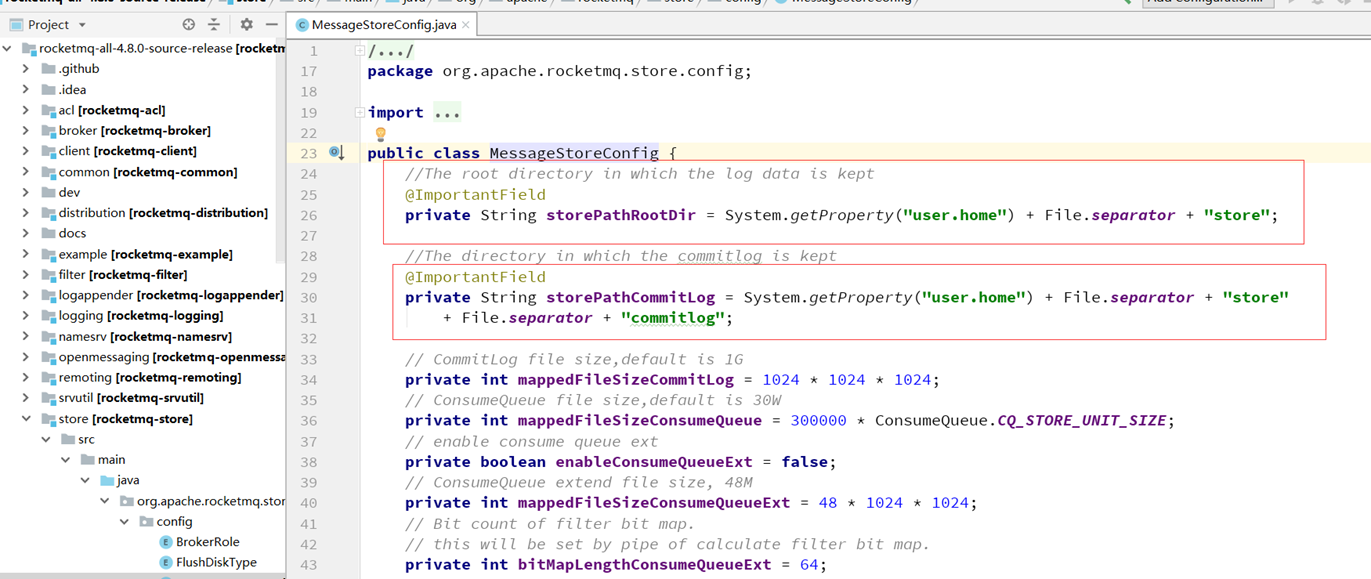Expand the acl module node
Image resolution: width=1371 pixels, height=579 pixels.
pyautogui.click(x=26, y=110)
